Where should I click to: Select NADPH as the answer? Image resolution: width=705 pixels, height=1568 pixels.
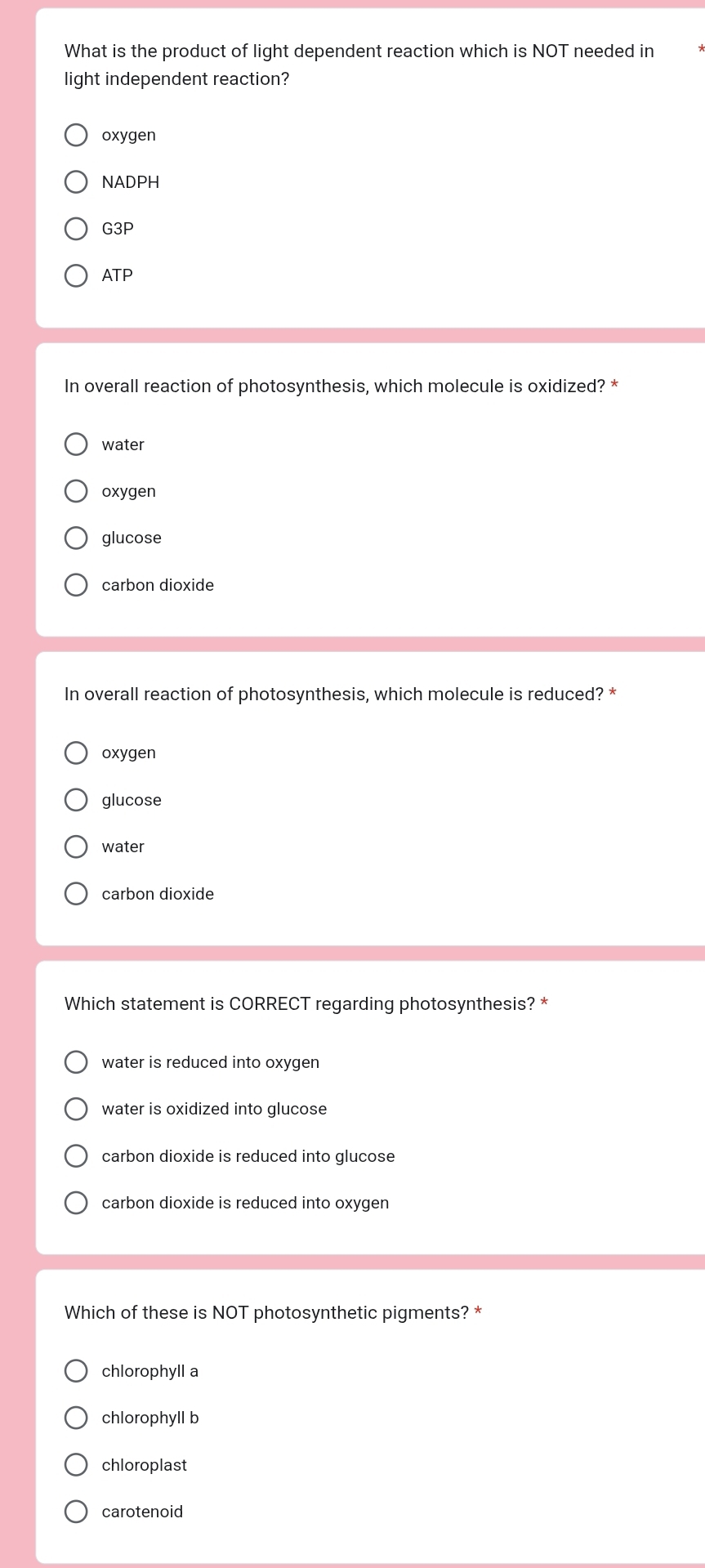(76, 181)
